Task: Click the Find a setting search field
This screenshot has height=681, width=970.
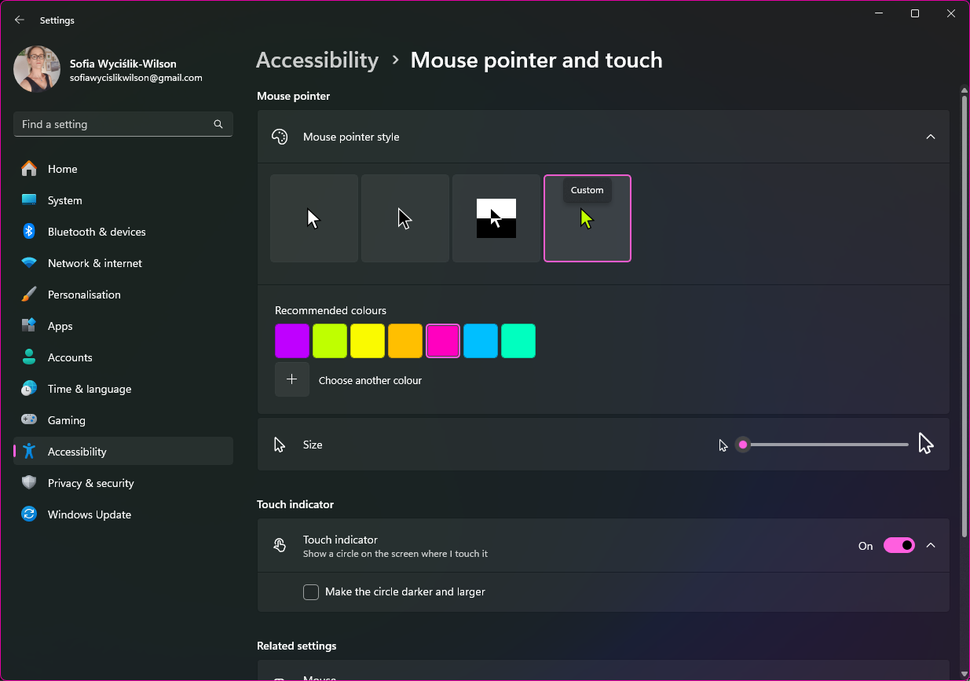Action: point(110,124)
